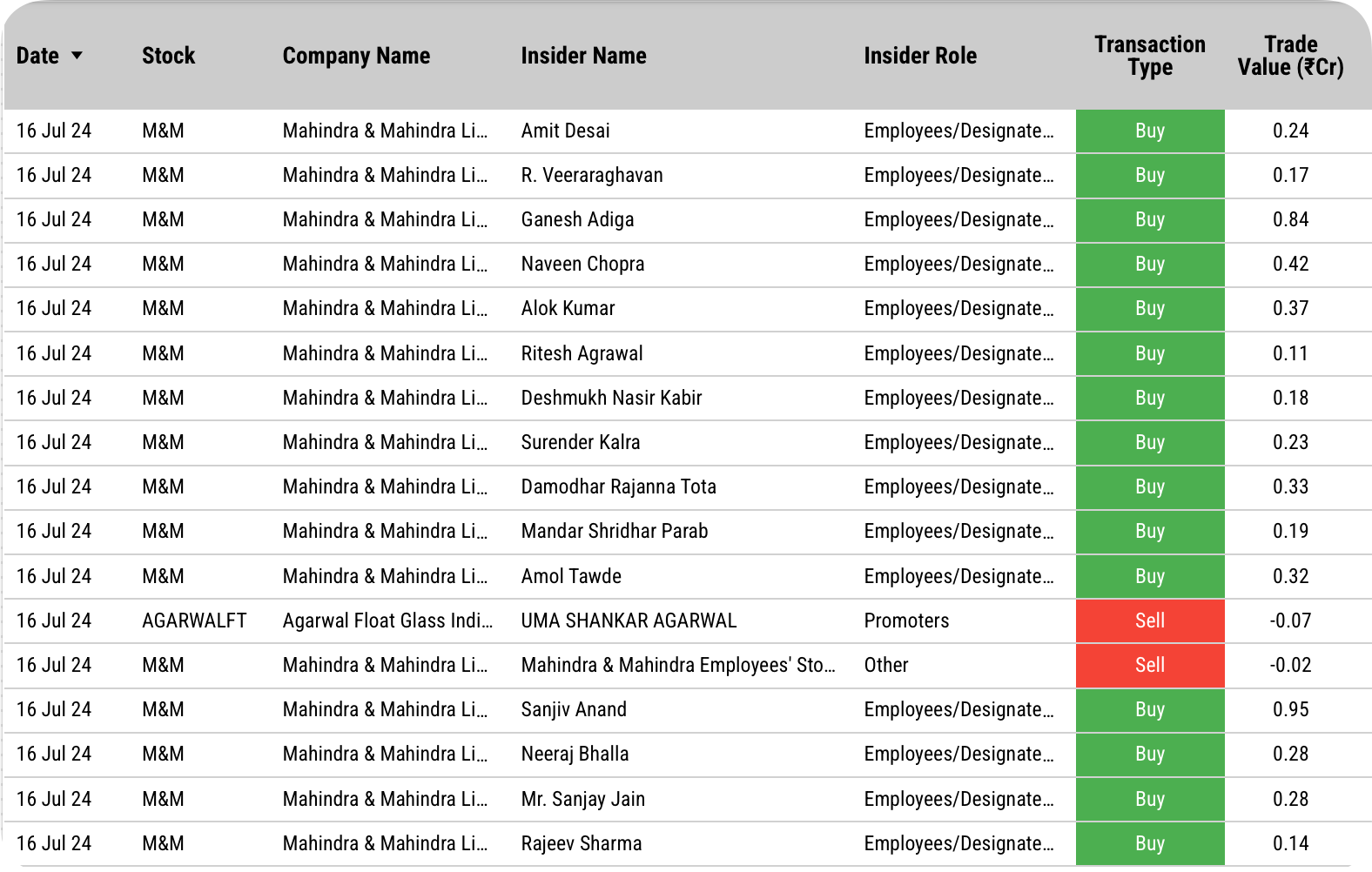Click trade value 0.14
Image resolution: width=1372 pixels, height=872 pixels.
pyautogui.click(x=1290, y=843)
